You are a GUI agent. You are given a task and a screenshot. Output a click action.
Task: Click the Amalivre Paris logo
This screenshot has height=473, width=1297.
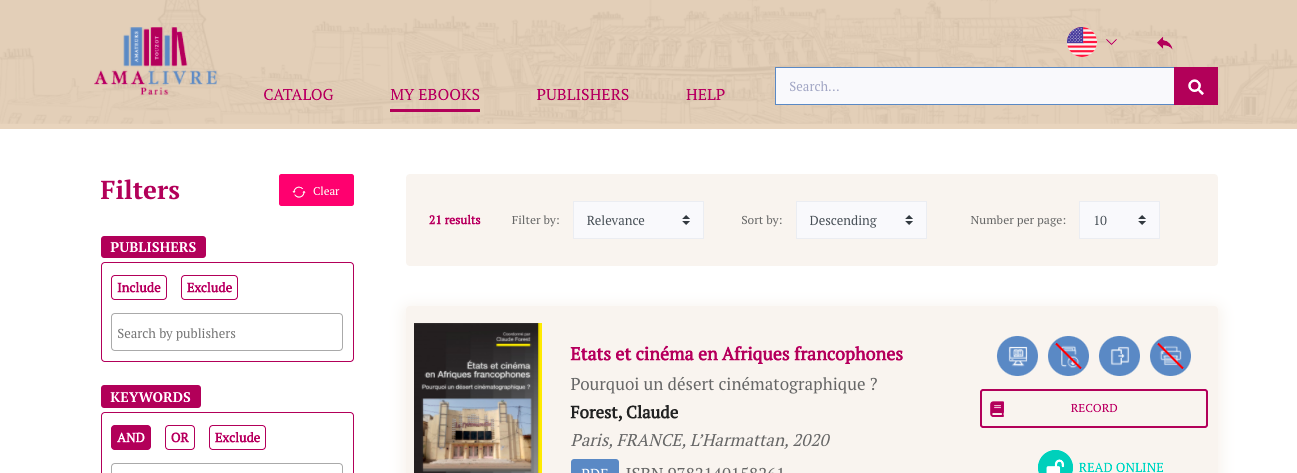click(155, 62)
